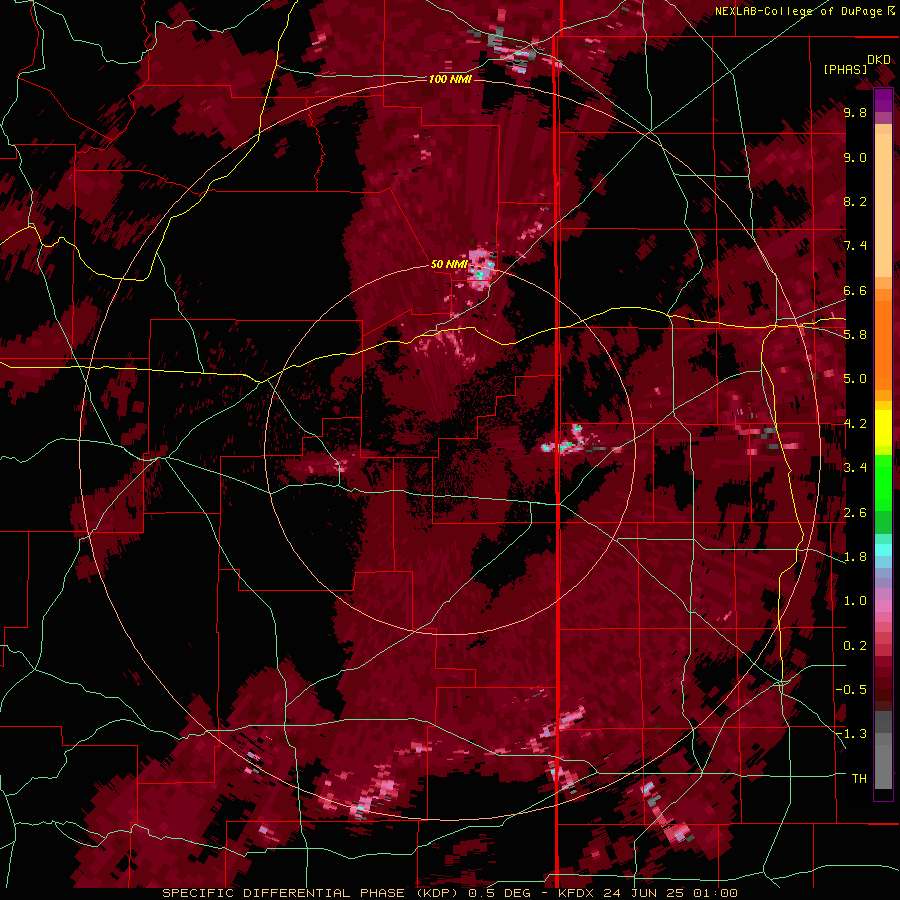The image size is (900, 900).
Task: Select the -0.5 legend value
Action: point(851,690)
